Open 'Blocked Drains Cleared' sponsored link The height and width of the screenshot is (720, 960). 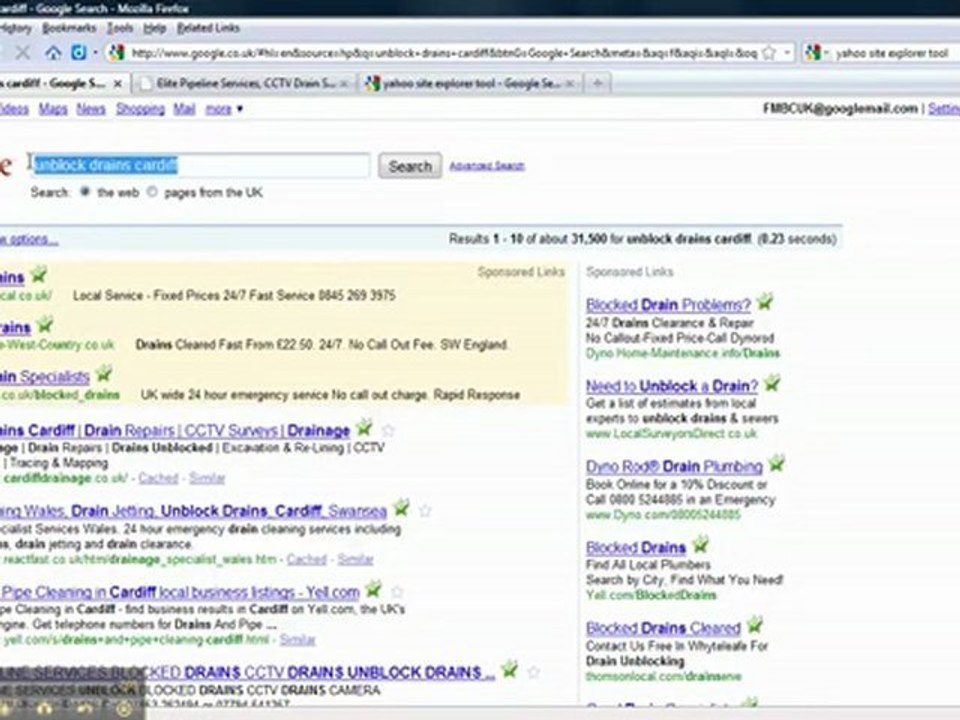click(663, 628)
